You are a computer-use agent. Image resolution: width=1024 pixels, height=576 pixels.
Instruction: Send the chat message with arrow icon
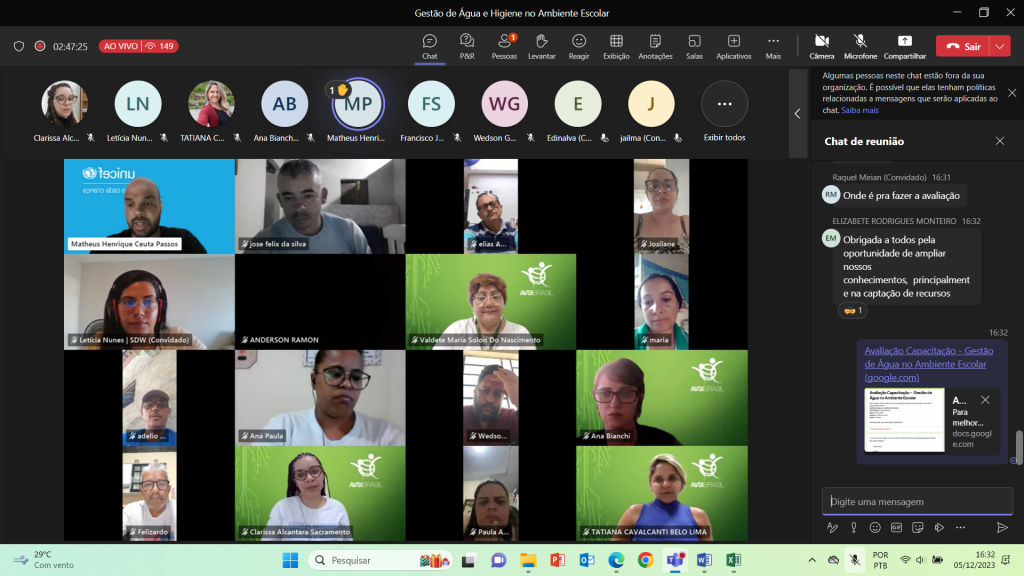(x=1002, y=527)
